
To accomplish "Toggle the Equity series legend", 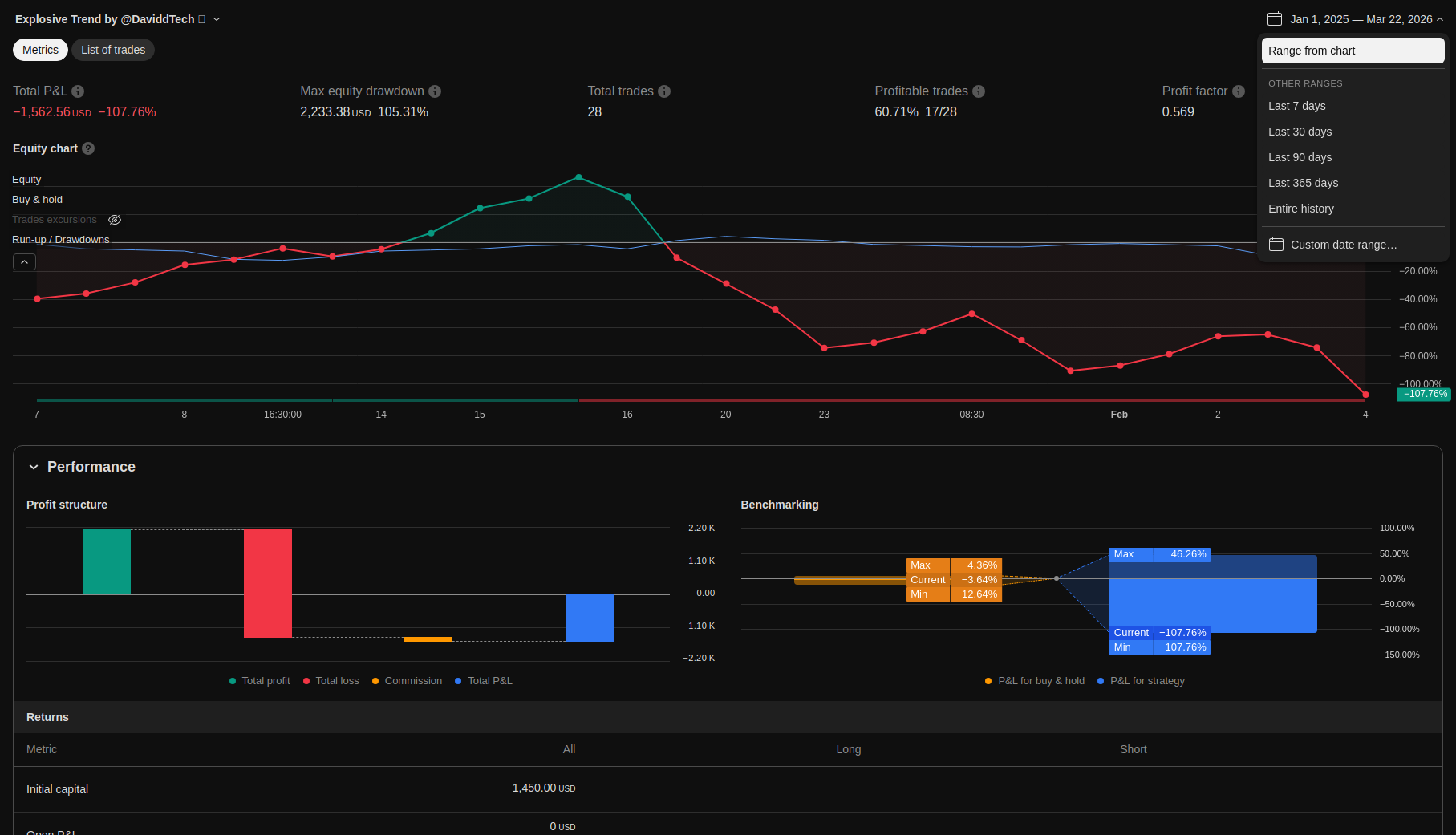I will click(x=26, y=180).
